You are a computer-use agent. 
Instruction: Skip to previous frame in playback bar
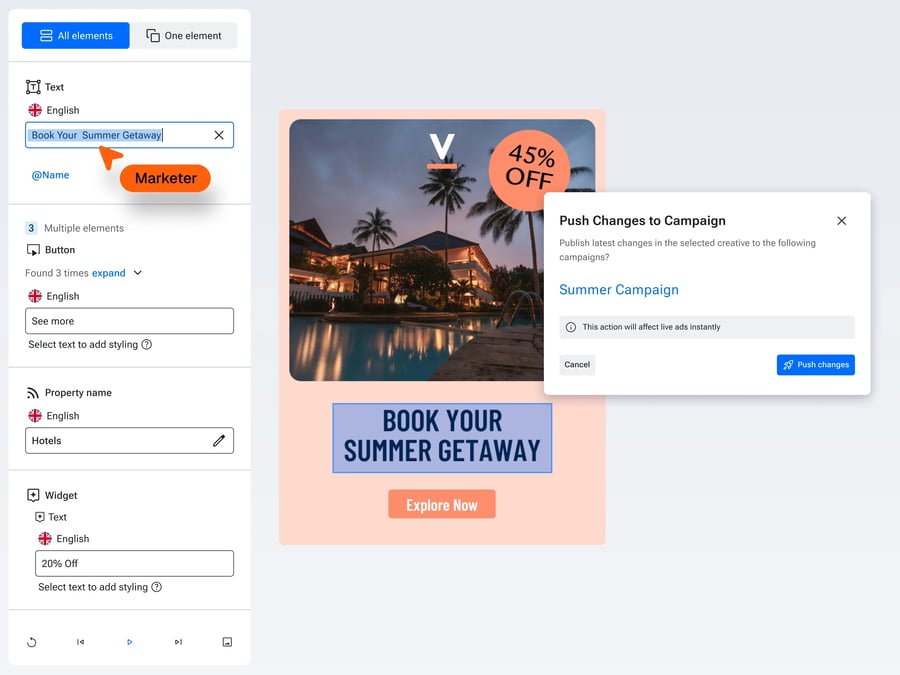click(80, 642)
